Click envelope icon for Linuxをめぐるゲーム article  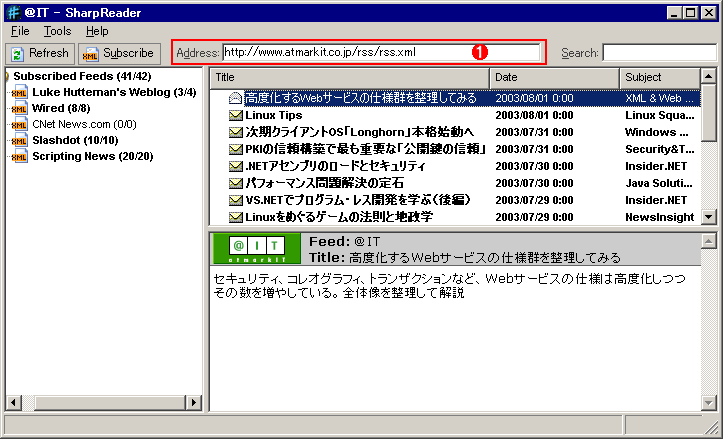point(236,217)
